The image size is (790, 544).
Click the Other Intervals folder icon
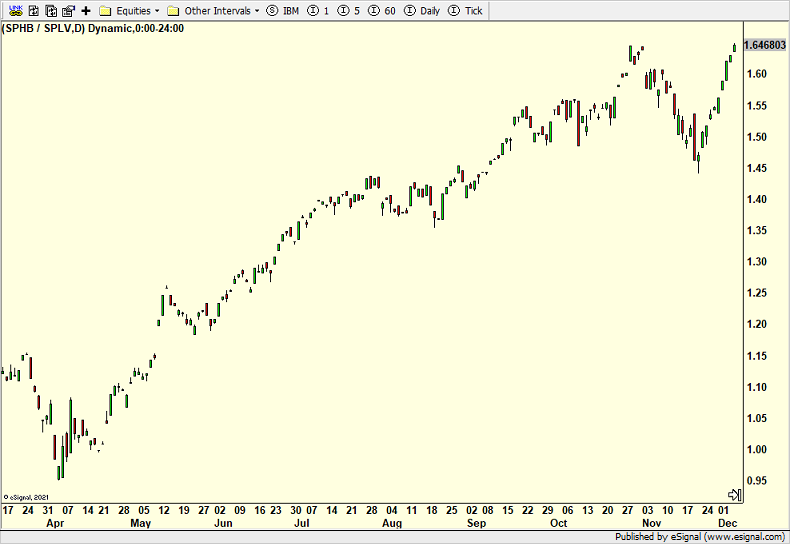click(173, 10)
